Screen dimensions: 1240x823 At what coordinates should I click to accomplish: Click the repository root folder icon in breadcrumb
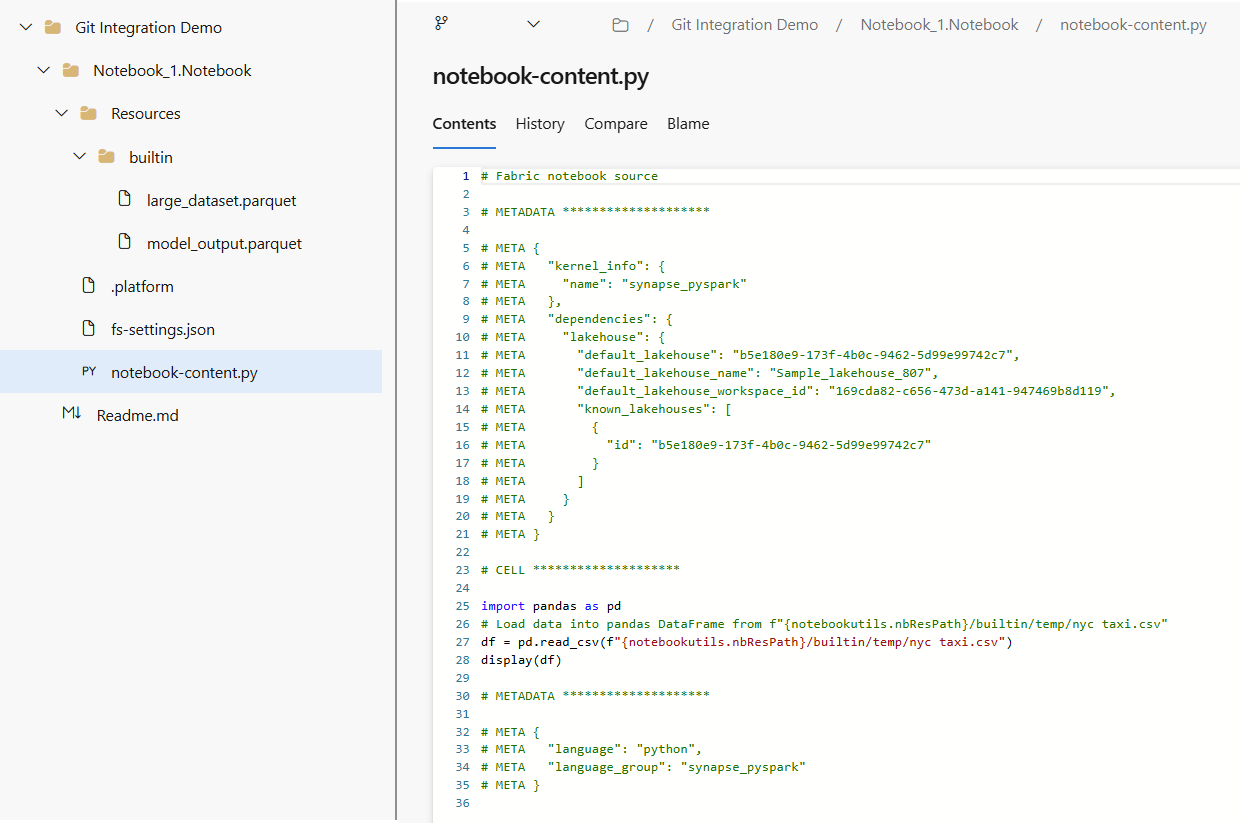tap(620, 25)
